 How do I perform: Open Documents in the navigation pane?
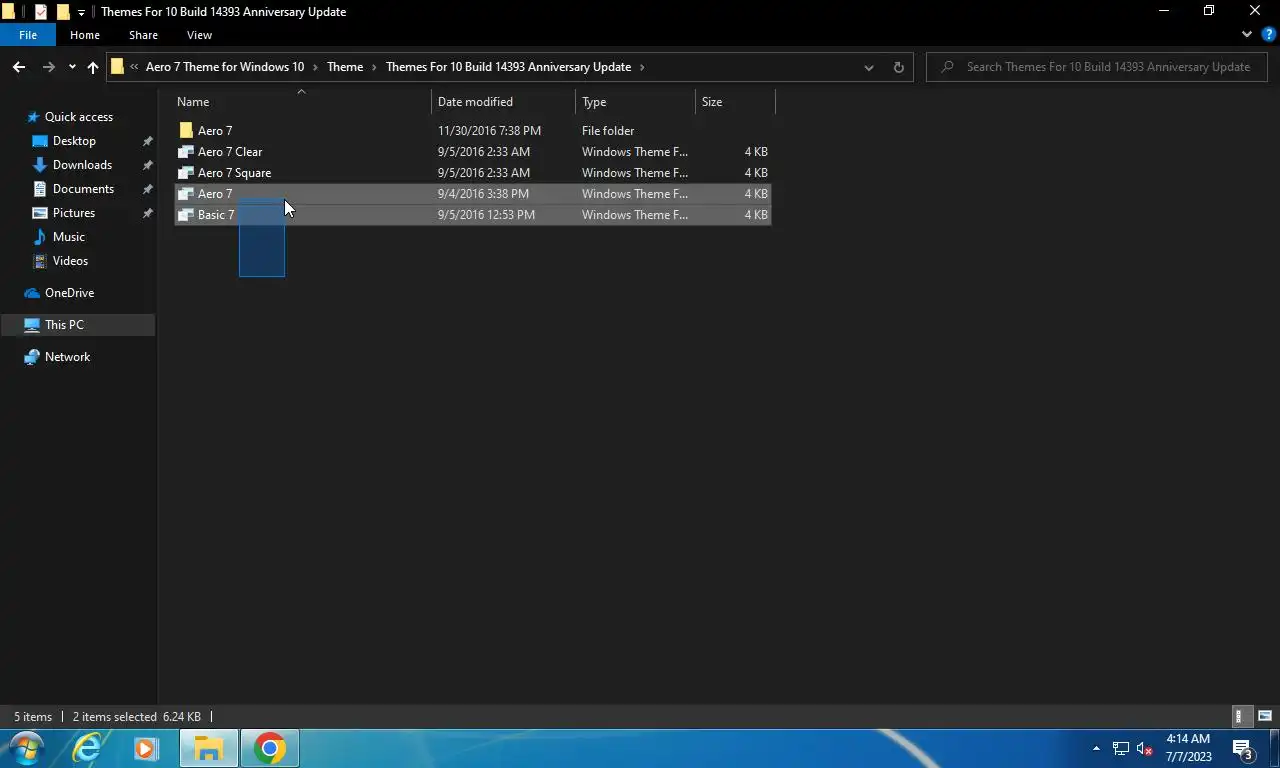click(x=83, y=189)
